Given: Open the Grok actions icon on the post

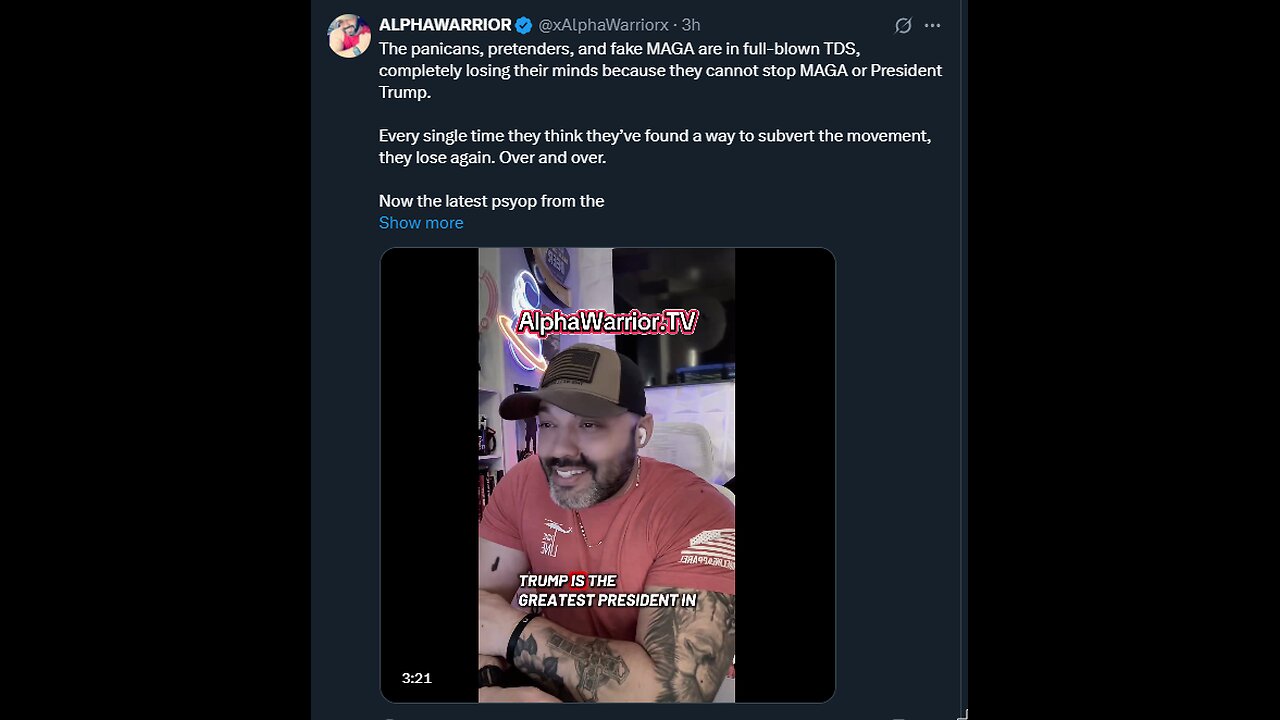Looking at the screenshot, I should (x=903, y=26).
